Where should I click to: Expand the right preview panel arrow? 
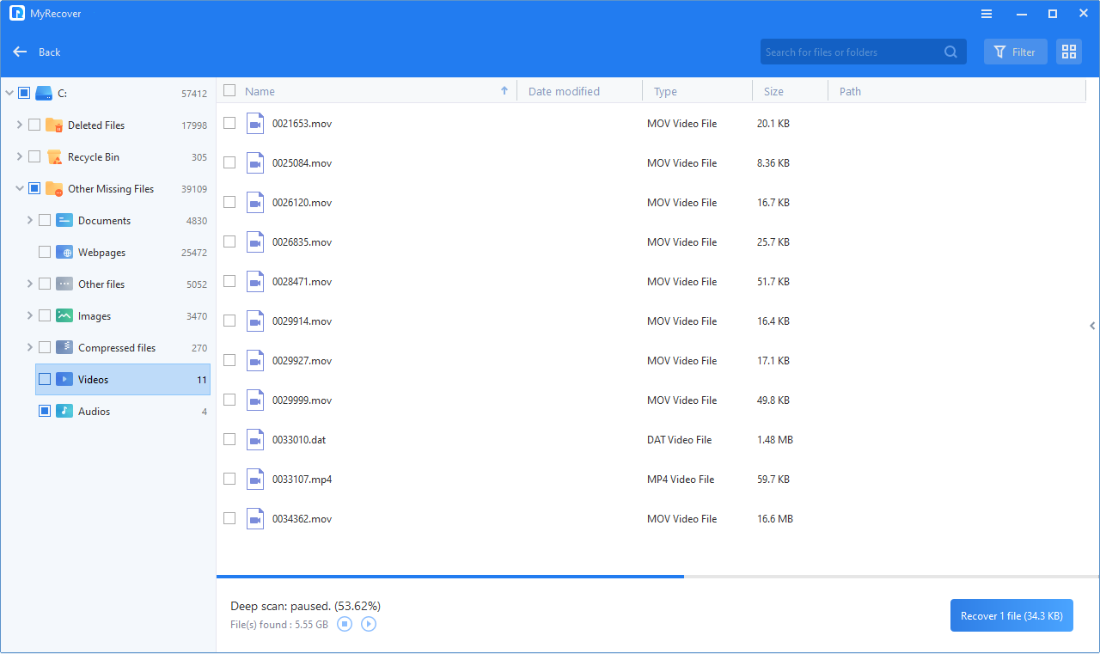(x=1092, y=326)
